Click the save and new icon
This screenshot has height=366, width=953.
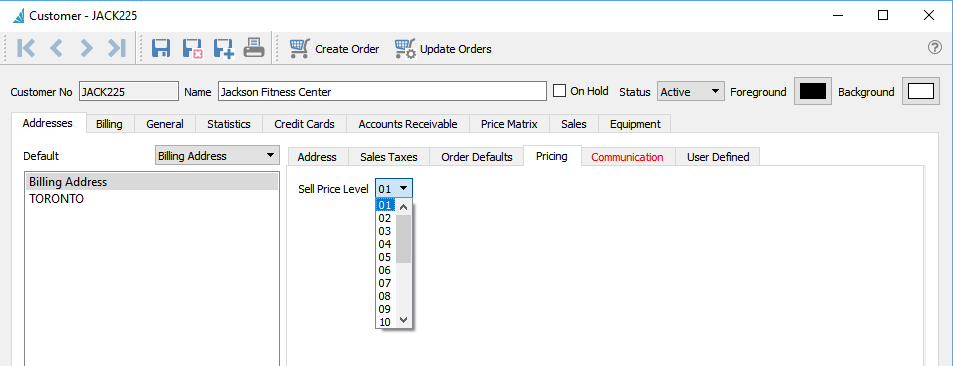click(224, 49)
